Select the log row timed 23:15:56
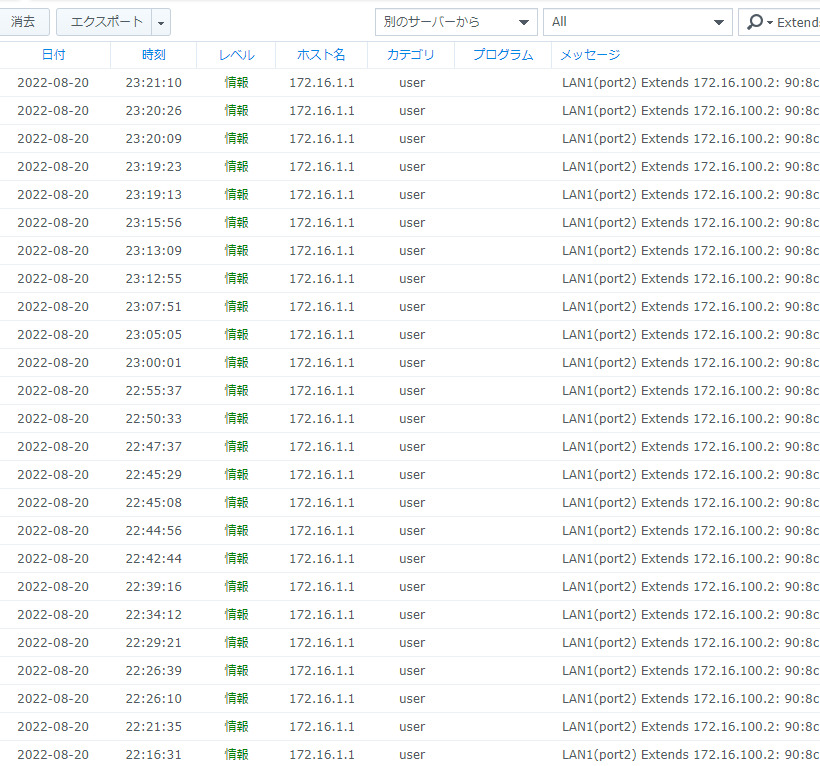This screenshot has height=766, width=820. pos(154,223)
